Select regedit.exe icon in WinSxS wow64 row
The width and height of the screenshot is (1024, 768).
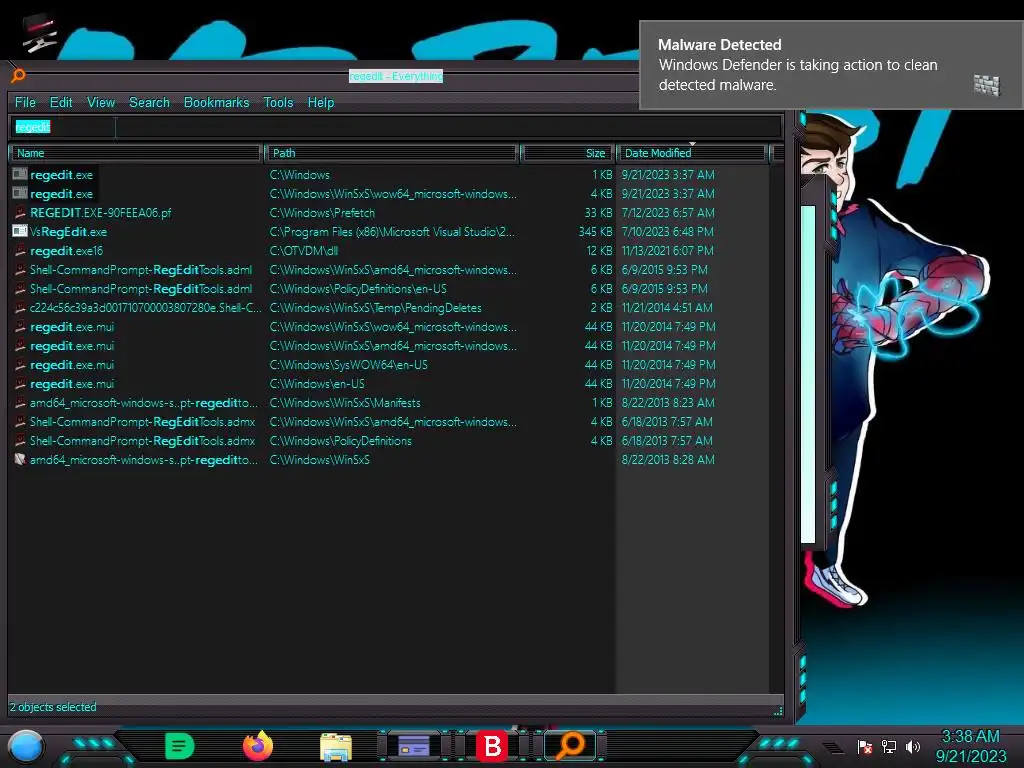[x=20, y=193]
